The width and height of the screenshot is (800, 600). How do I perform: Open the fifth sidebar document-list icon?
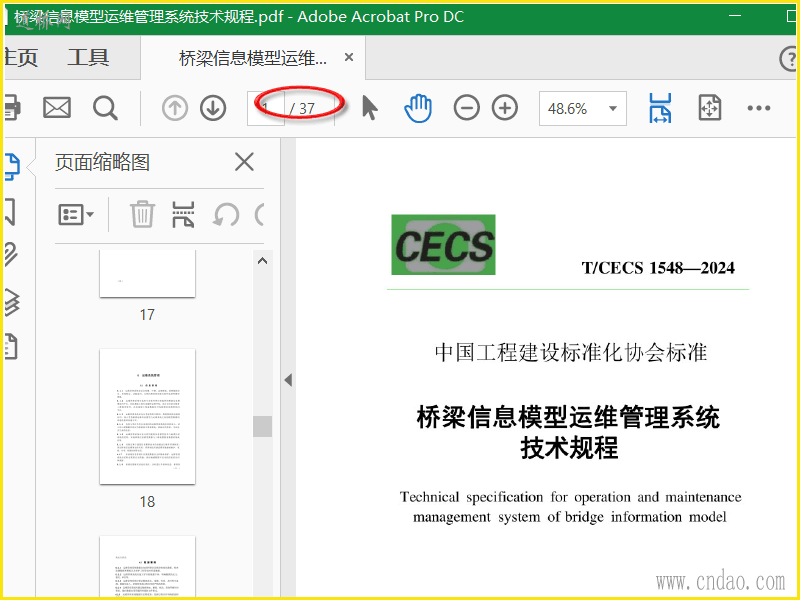coord(11,346)
